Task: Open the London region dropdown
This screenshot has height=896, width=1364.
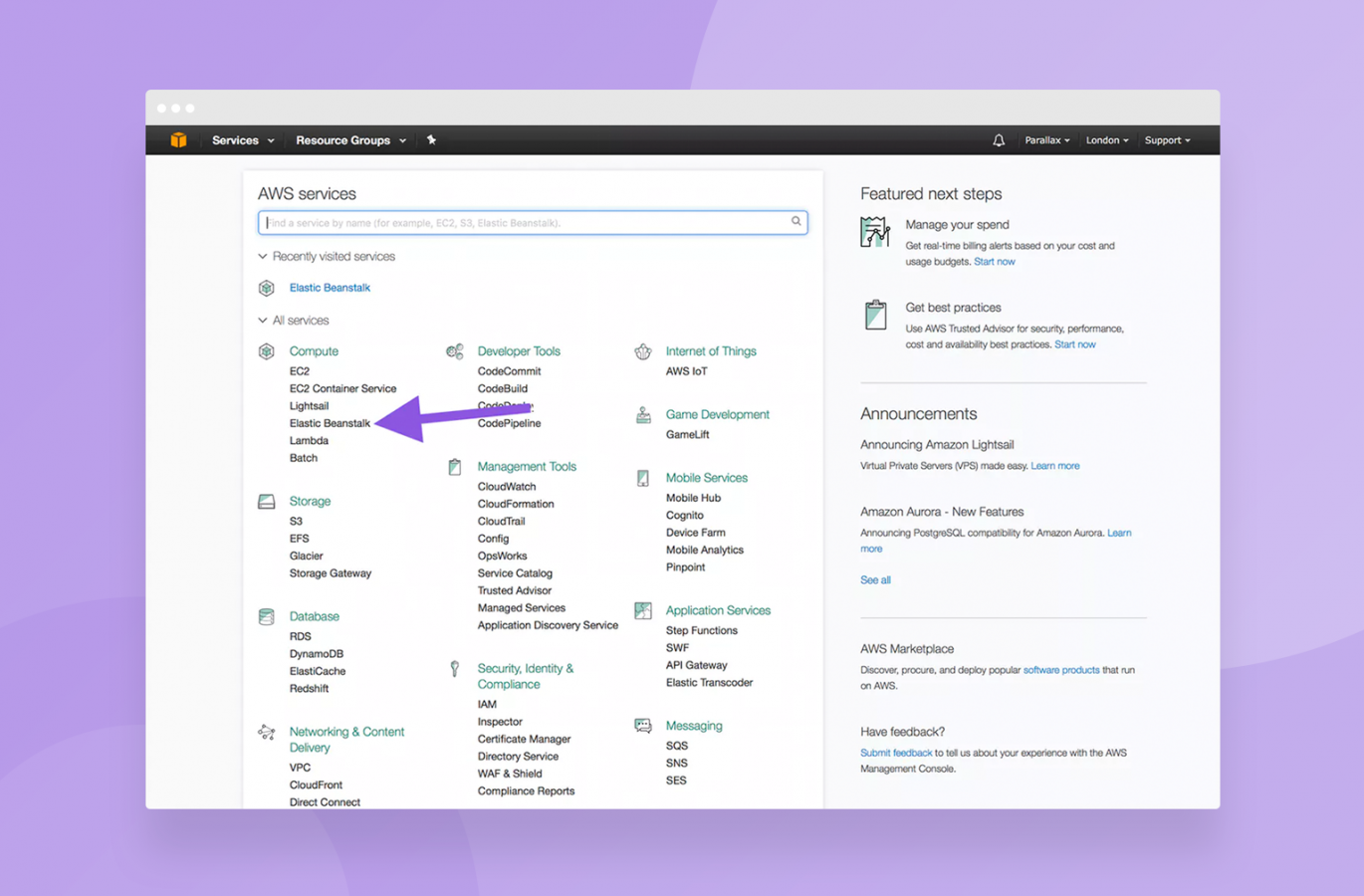Action: point(1107,140)
